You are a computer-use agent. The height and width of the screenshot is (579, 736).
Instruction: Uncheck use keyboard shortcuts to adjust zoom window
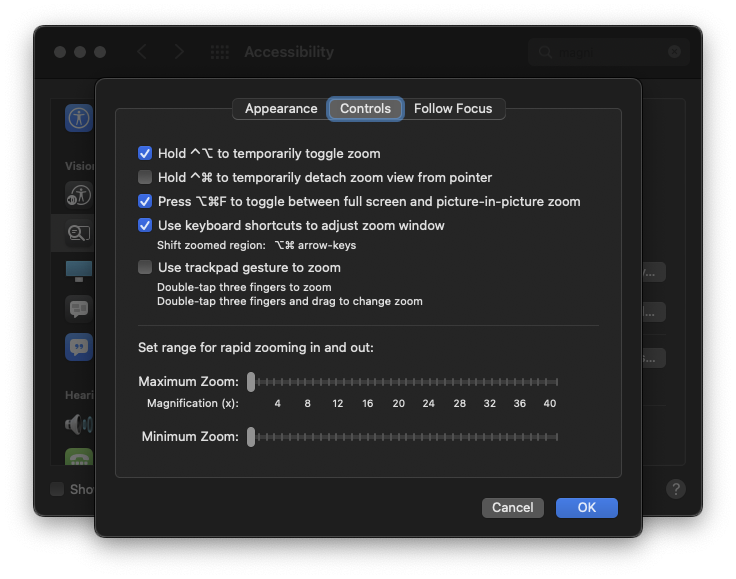click(x=145, y=226)
